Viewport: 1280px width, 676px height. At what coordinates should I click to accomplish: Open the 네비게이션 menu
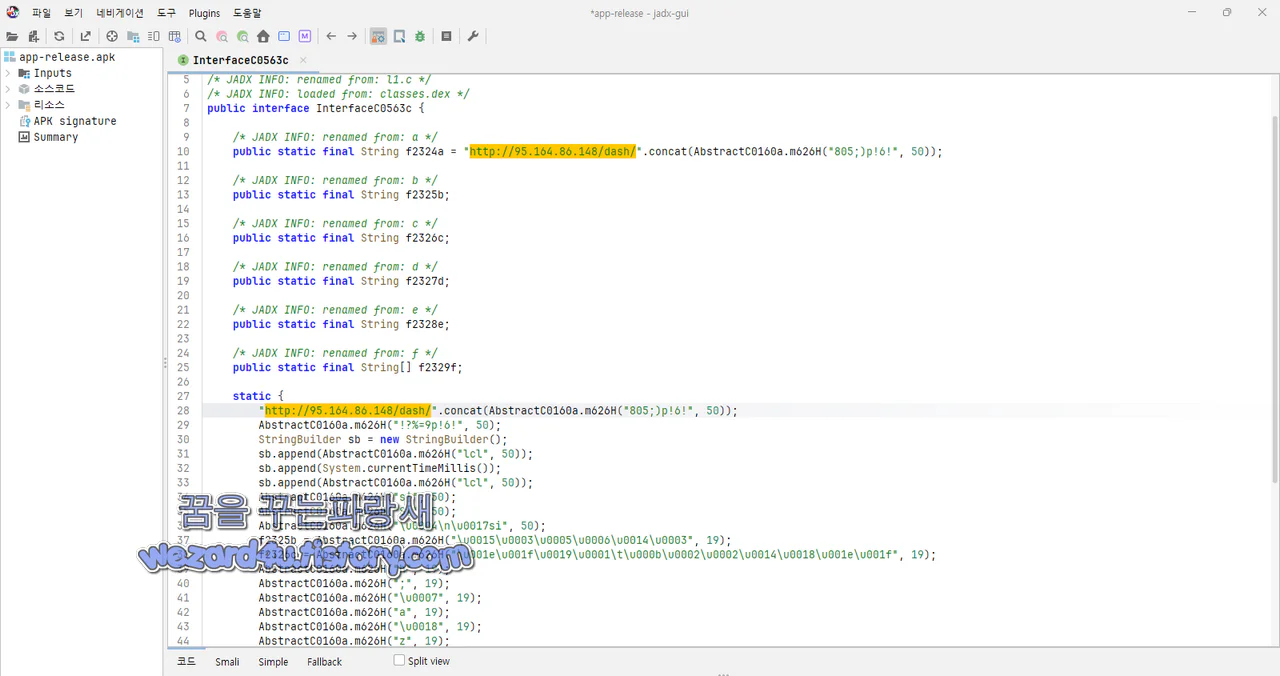click(x=120, y=13)
